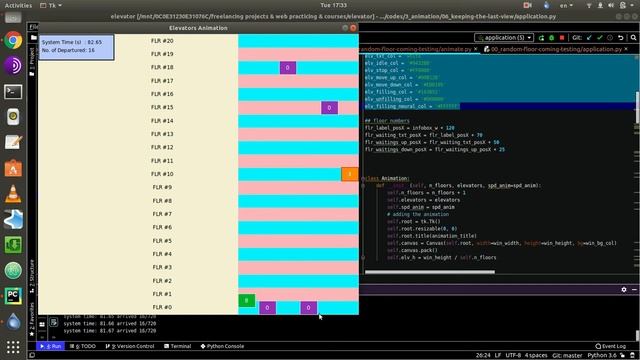The width and height of the screenshot is (640, 360).
Task: Switch to the 00_random-floor-coming-testing/application.py tab
Action: pyautogui.click(x=556, y=49)
